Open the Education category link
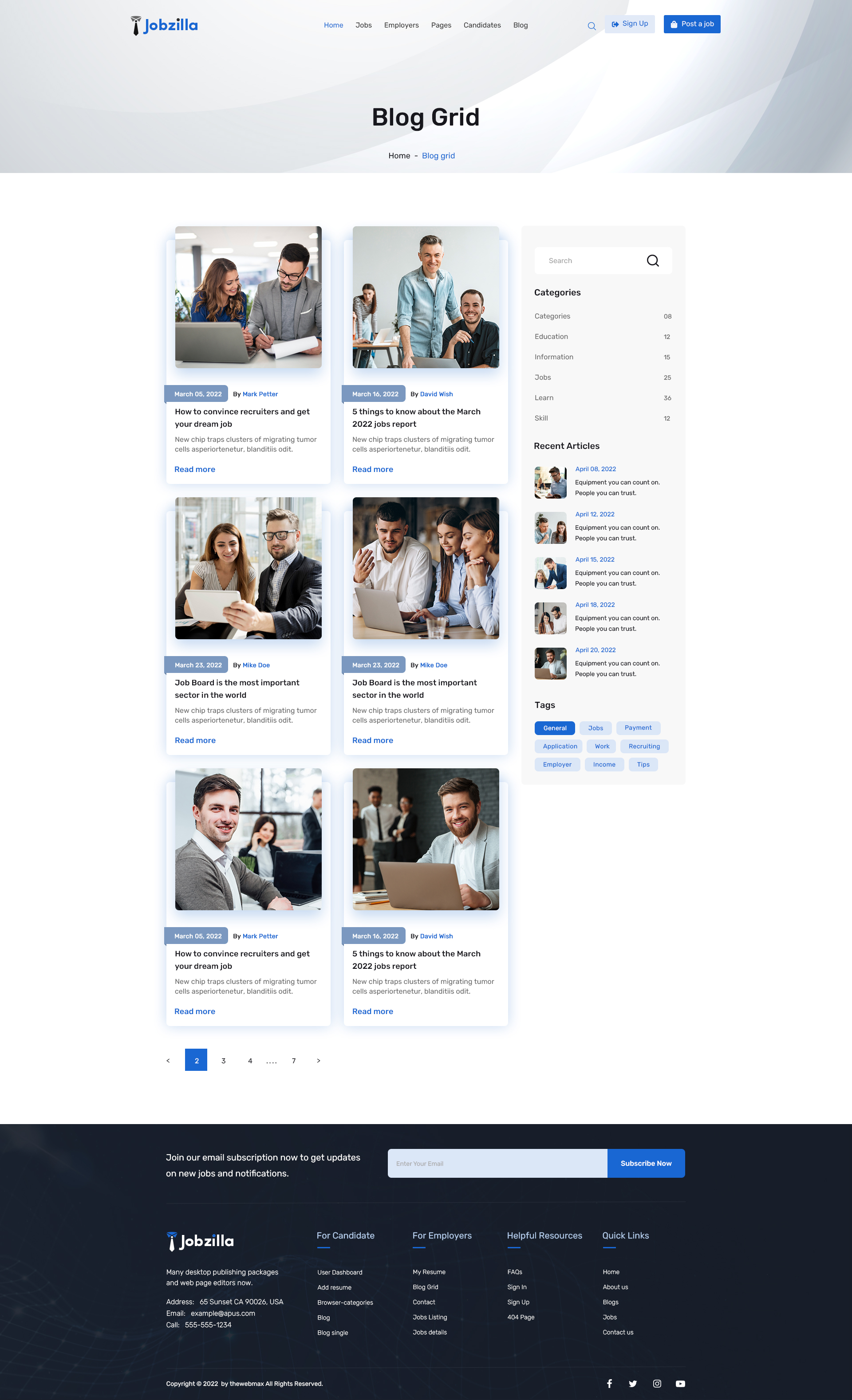The width and height of the screenshot is (852, 1400). (x=551, y=336)
